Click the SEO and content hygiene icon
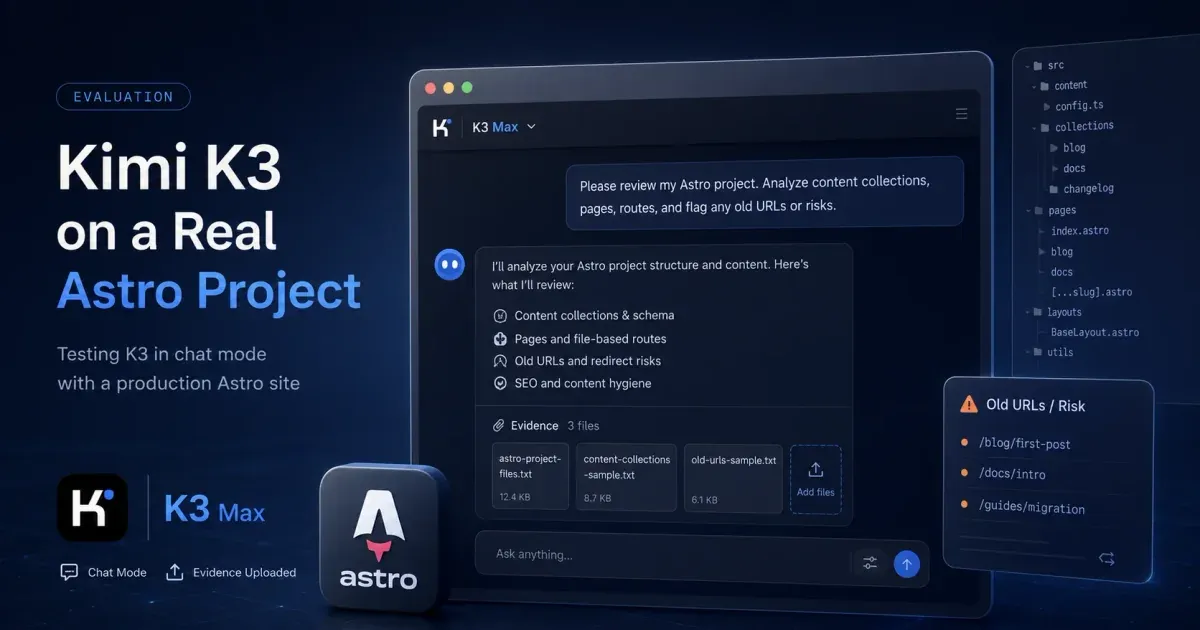The height and width of the screenshot is (630, 1200). [x=500, y=383]
